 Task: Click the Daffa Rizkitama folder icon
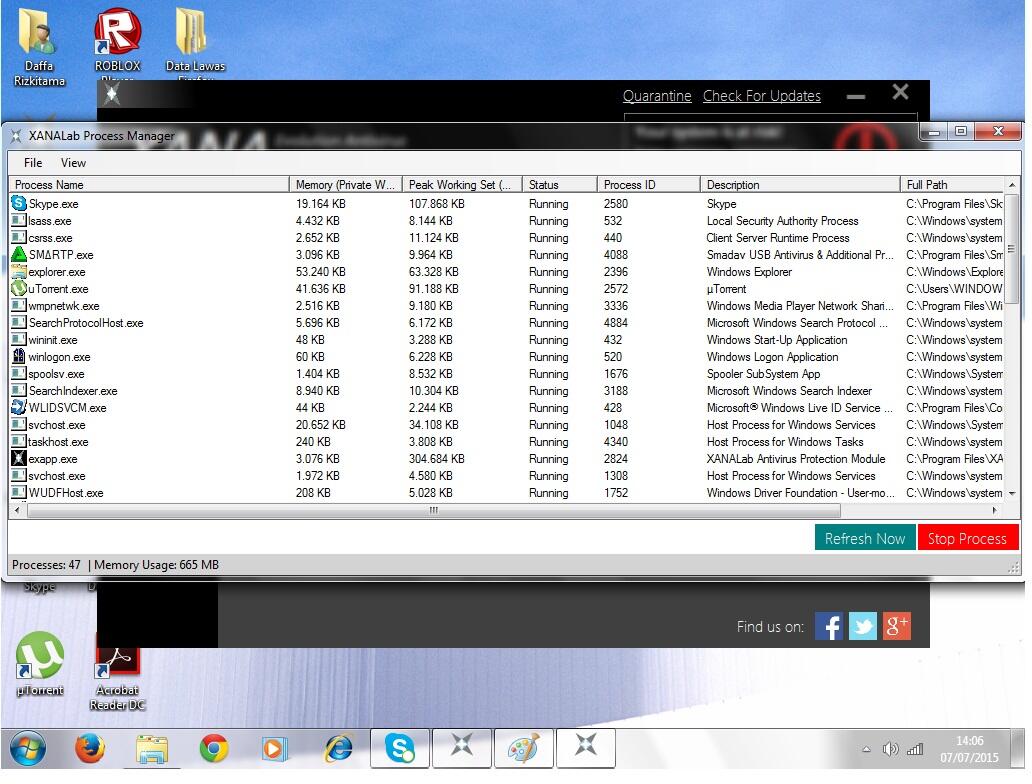click(39, 46)
